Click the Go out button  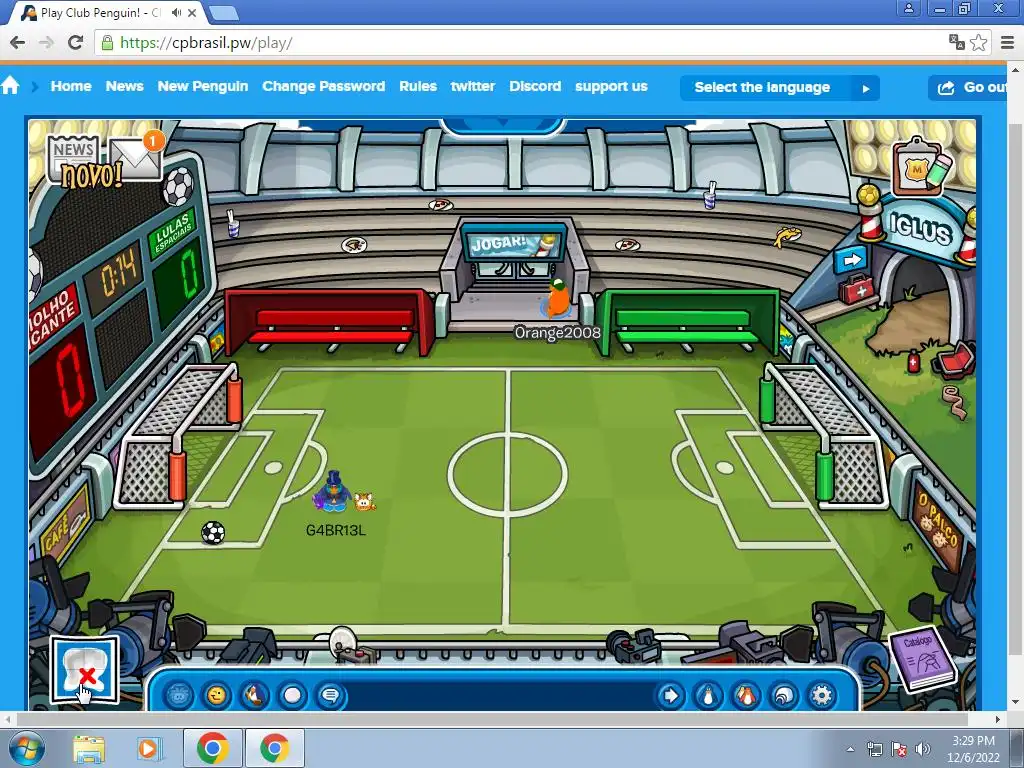[968, 88]
